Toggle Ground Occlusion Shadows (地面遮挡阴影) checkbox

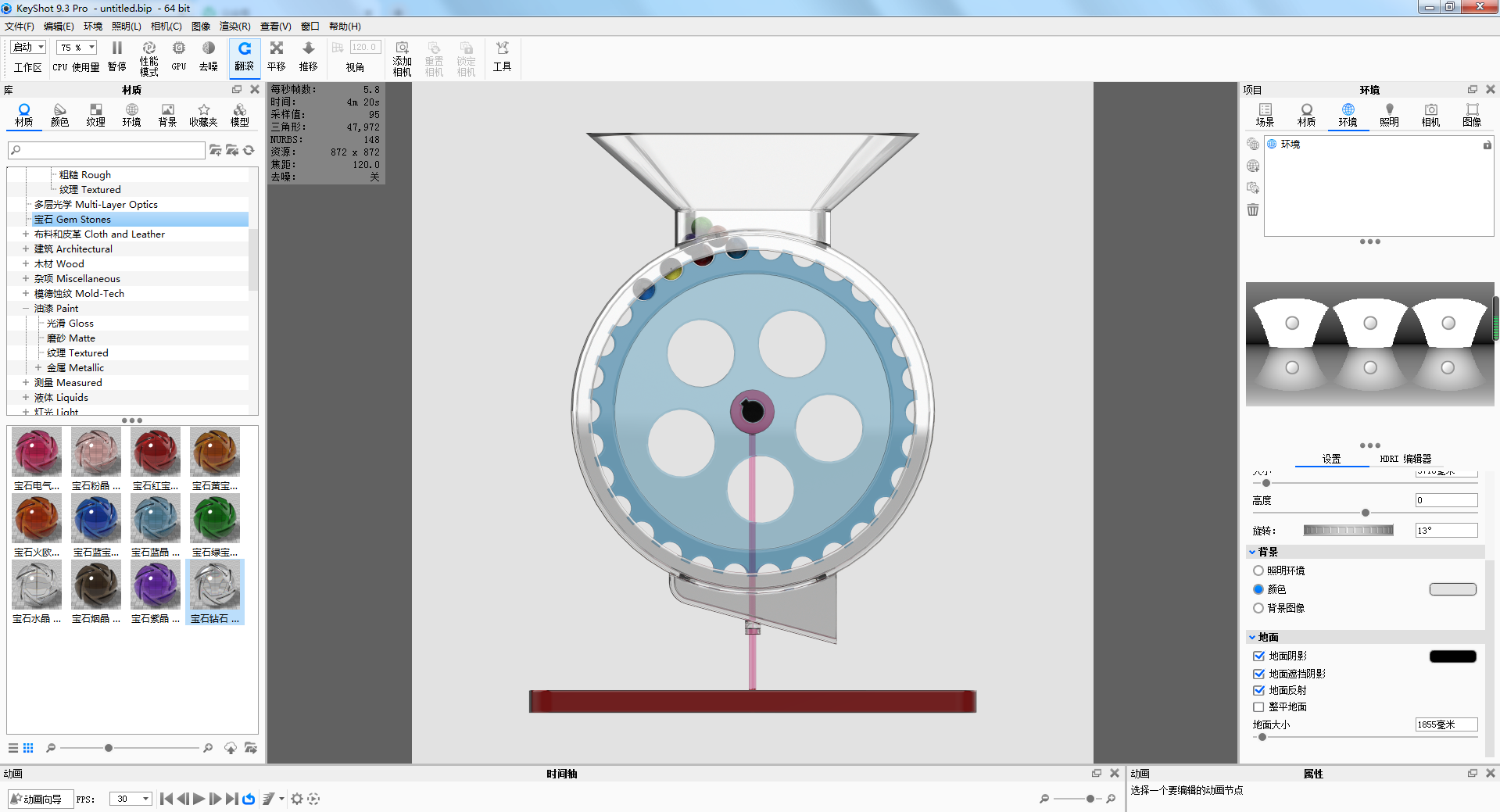(x=1258, y=674)
